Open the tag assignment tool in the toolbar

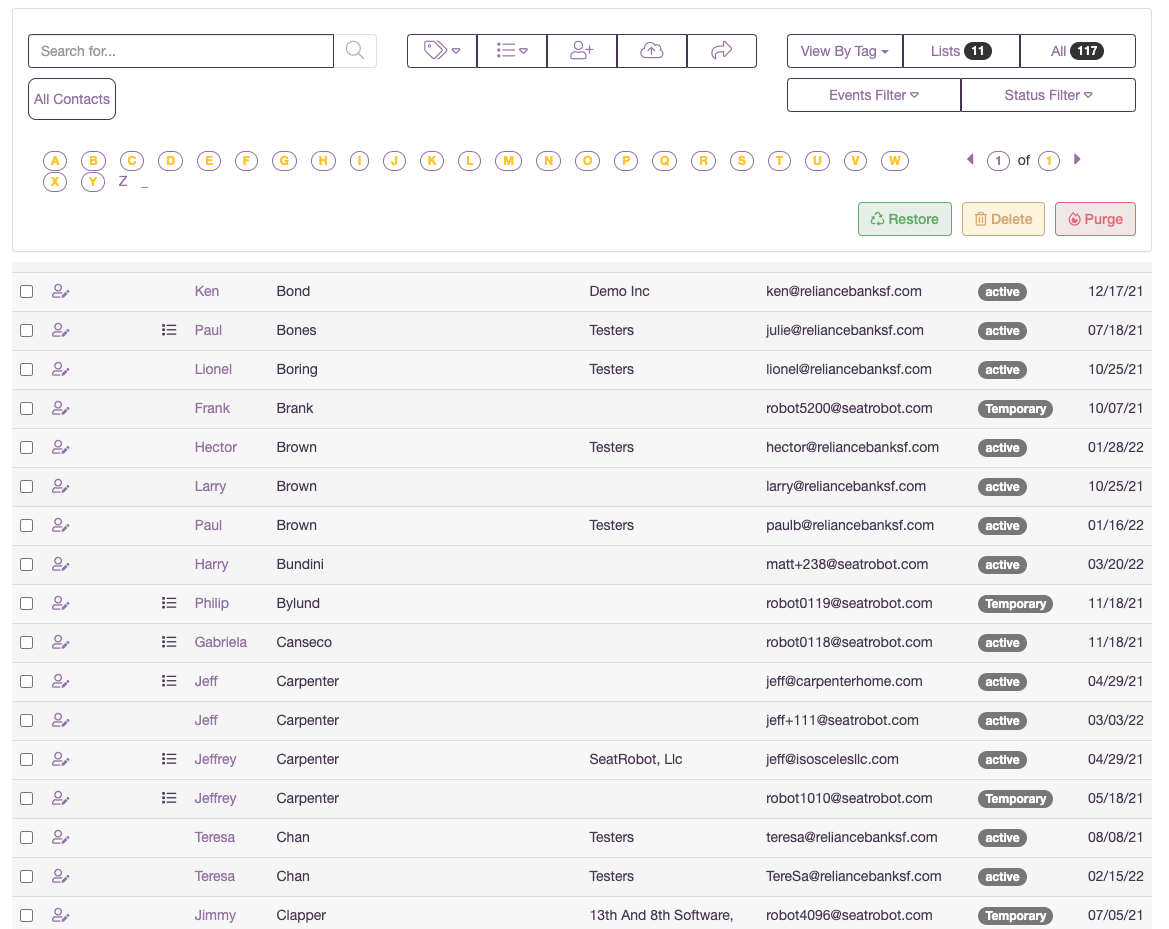pos(441,50)
